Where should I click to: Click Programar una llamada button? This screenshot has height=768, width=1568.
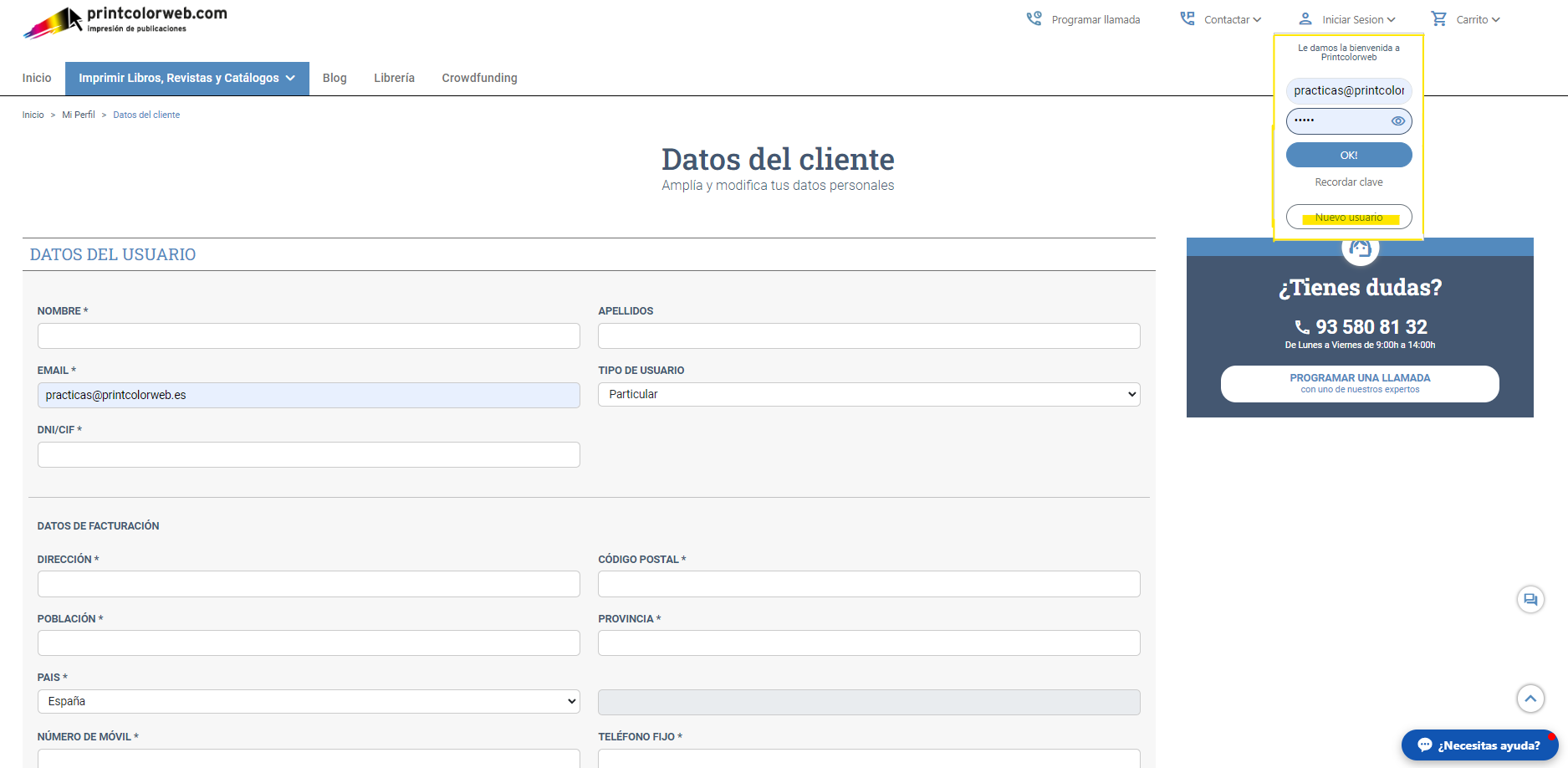[1360, 383]
